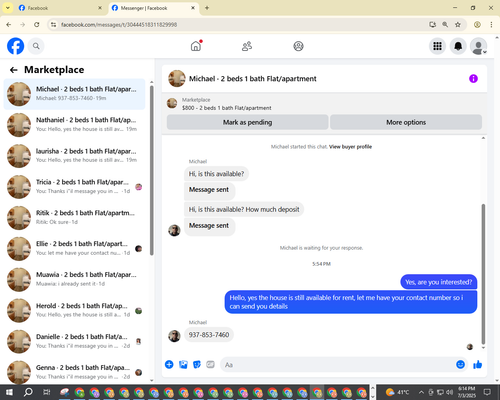This screenshot has height=400, width=500.
Task: Open the Friends icon
Action: 247,46
